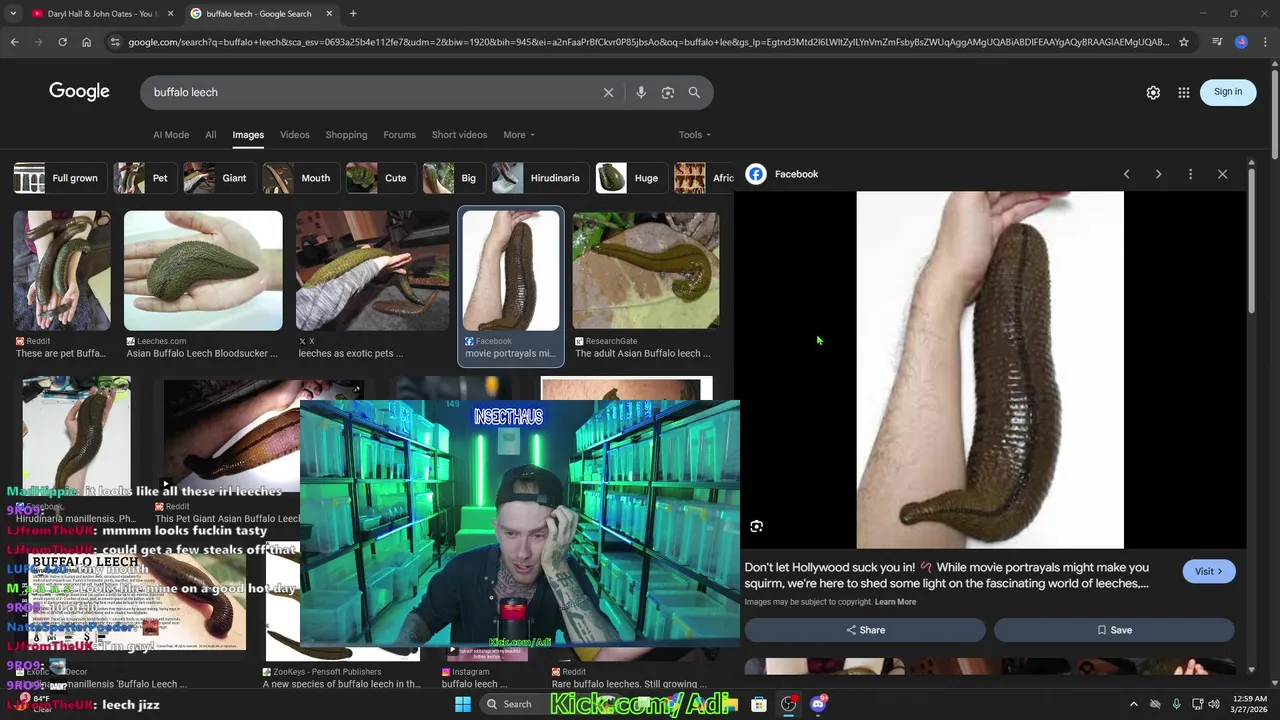1280x720 pixels.
Task: Show hidden system tray icons
Action: [x=1133, y=704]
